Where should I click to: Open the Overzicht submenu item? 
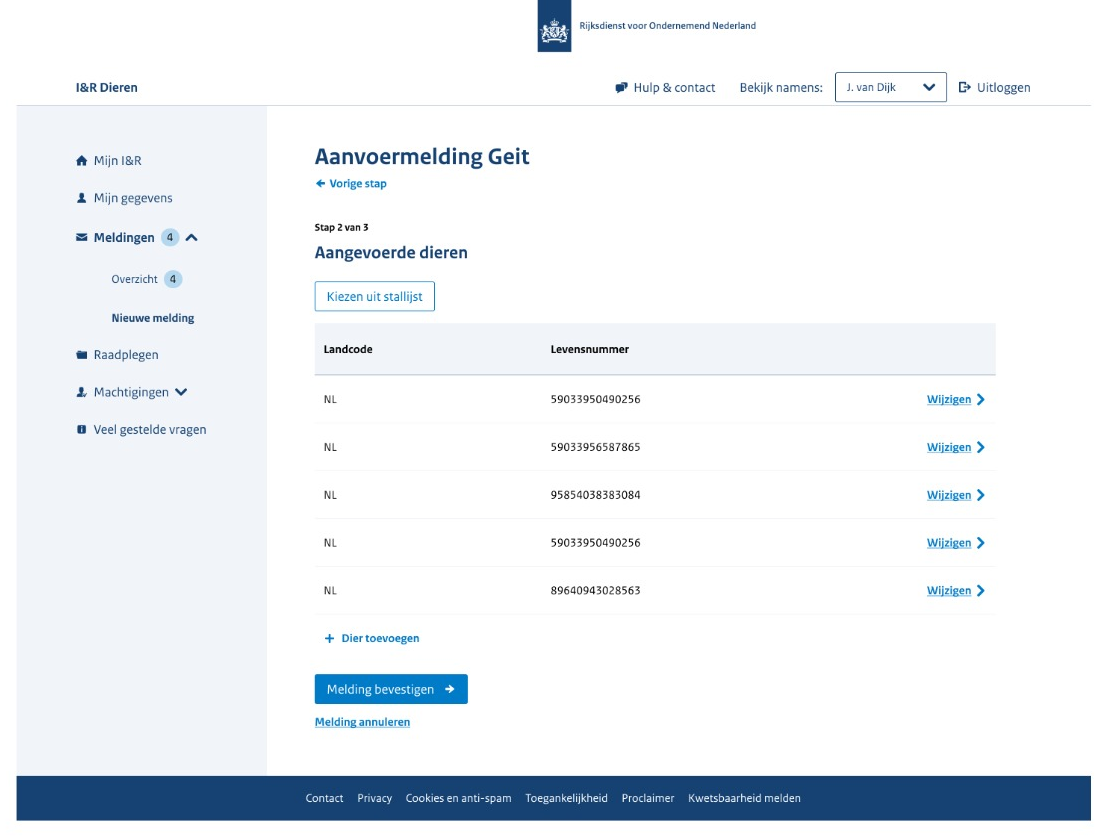pos(134,279)
